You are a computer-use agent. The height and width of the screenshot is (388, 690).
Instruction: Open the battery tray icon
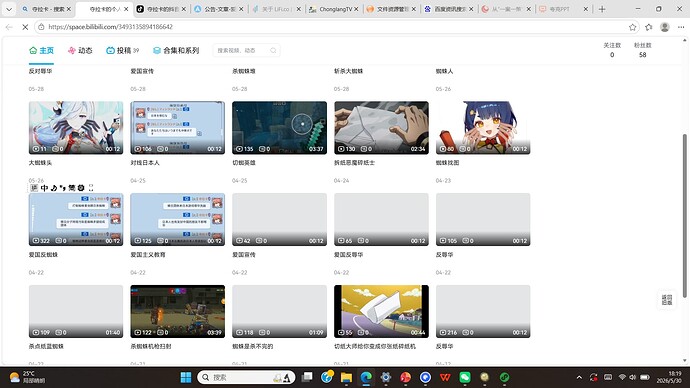pos(645,377)
